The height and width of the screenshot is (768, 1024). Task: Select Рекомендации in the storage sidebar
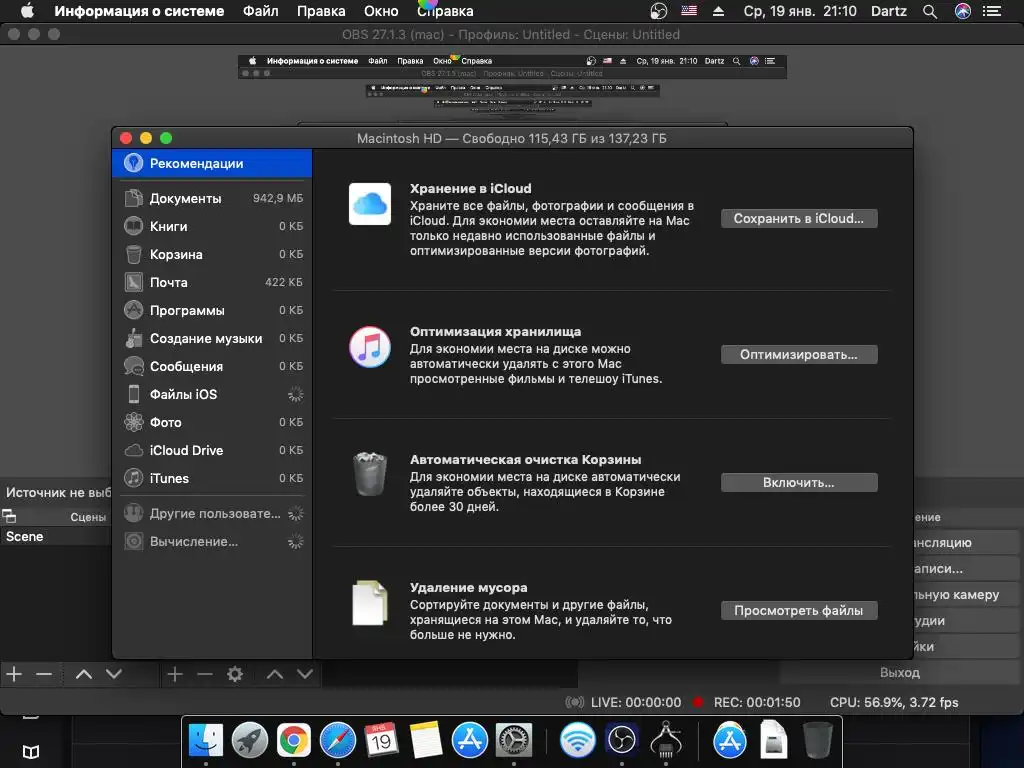pyautogui.click(x=212, y=163)
